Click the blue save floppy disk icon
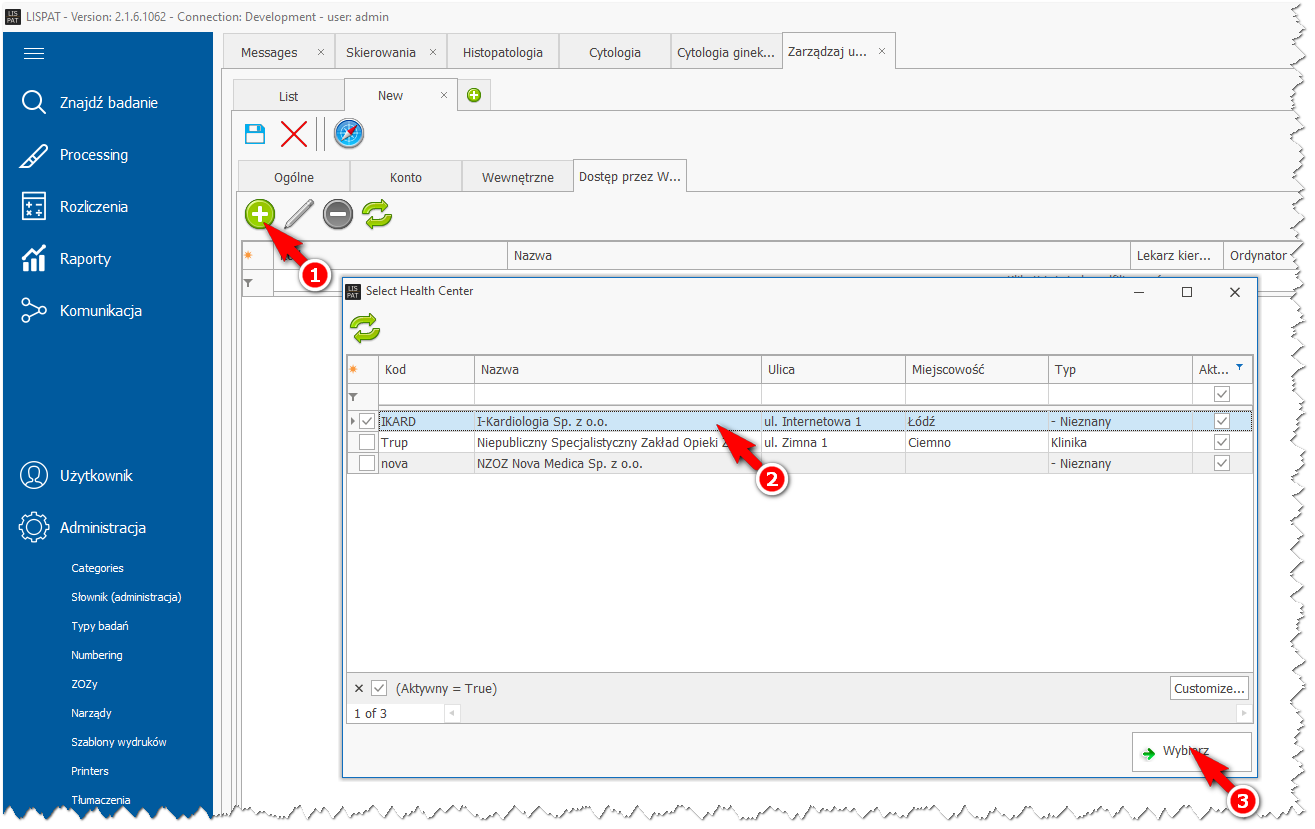This screenshot has height=829, width=1315. (x=255, y=133)
